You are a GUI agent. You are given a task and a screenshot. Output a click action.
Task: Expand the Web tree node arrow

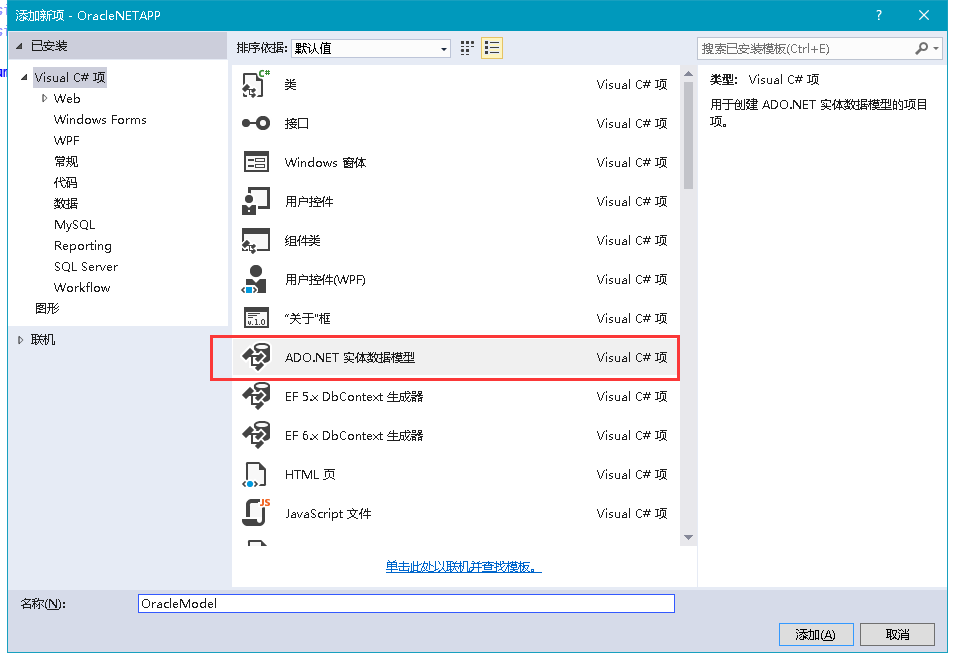(x=44, y=98)
